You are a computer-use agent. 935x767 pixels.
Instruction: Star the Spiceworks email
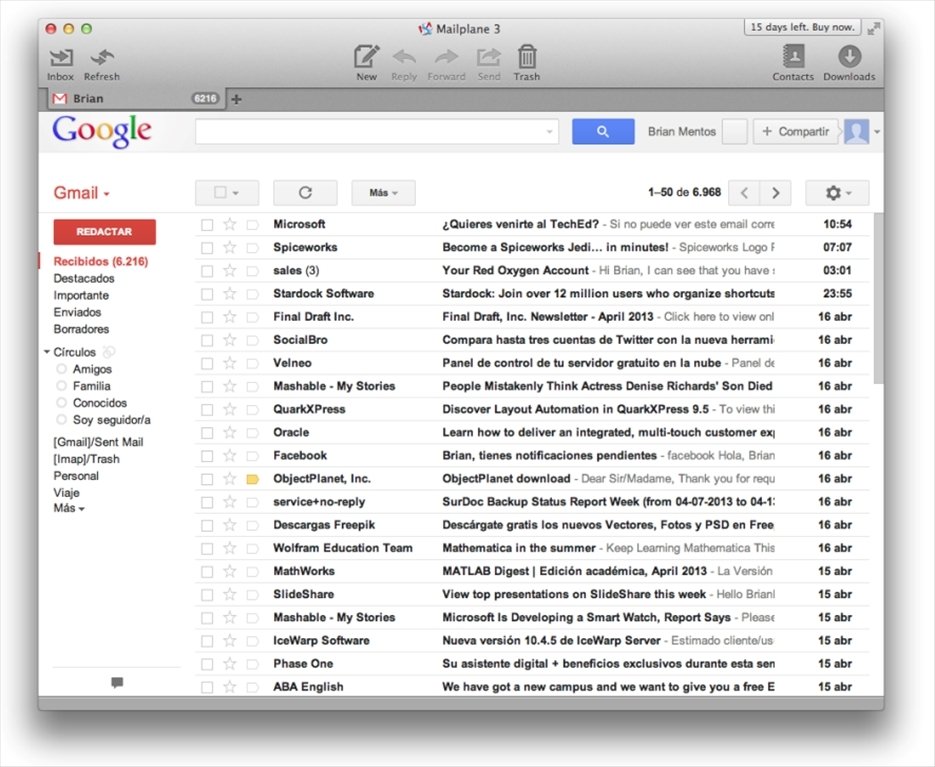230,248
